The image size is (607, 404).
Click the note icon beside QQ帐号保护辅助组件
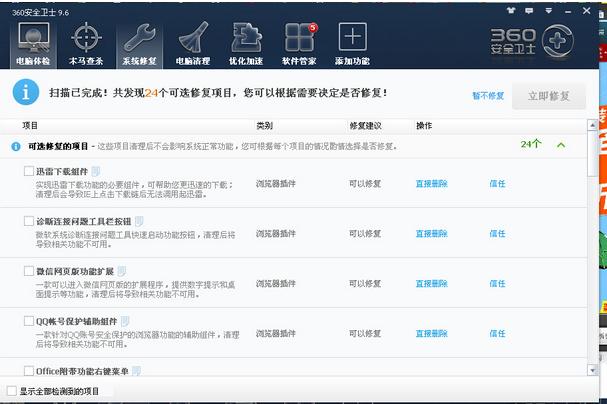click(x=125, y=321)
